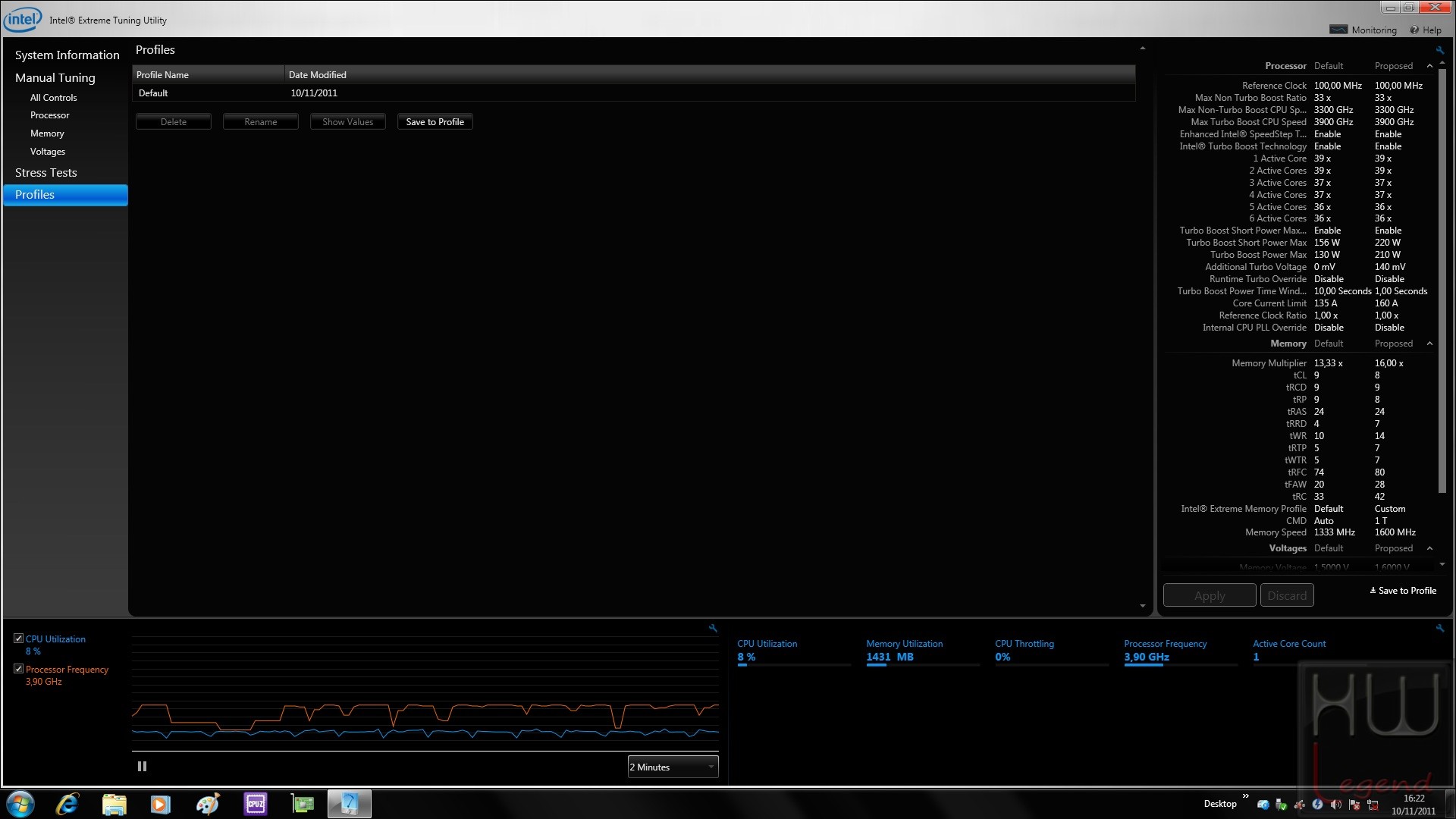This screenshot has height=819, width=1456.
Task: Click the Date Modified column header
Action: pyautogui.click(x=710, y=74)
